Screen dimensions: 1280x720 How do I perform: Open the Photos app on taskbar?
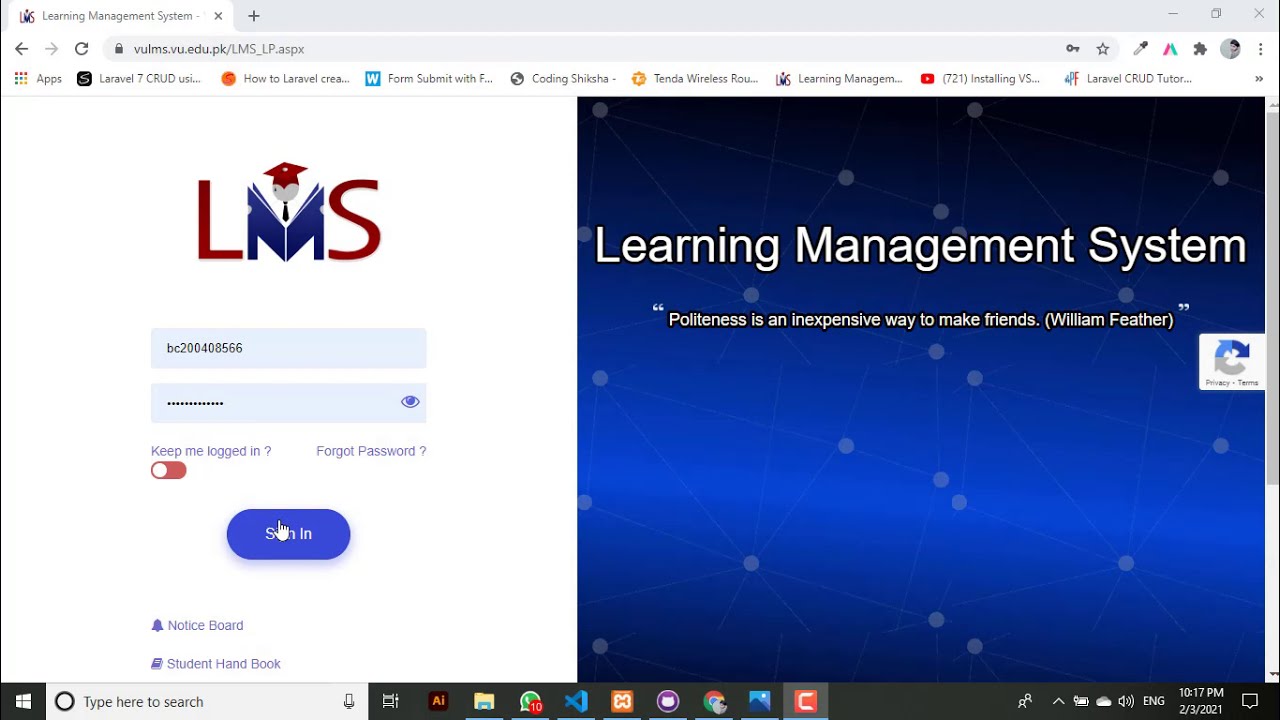click(x=760, y=702)
